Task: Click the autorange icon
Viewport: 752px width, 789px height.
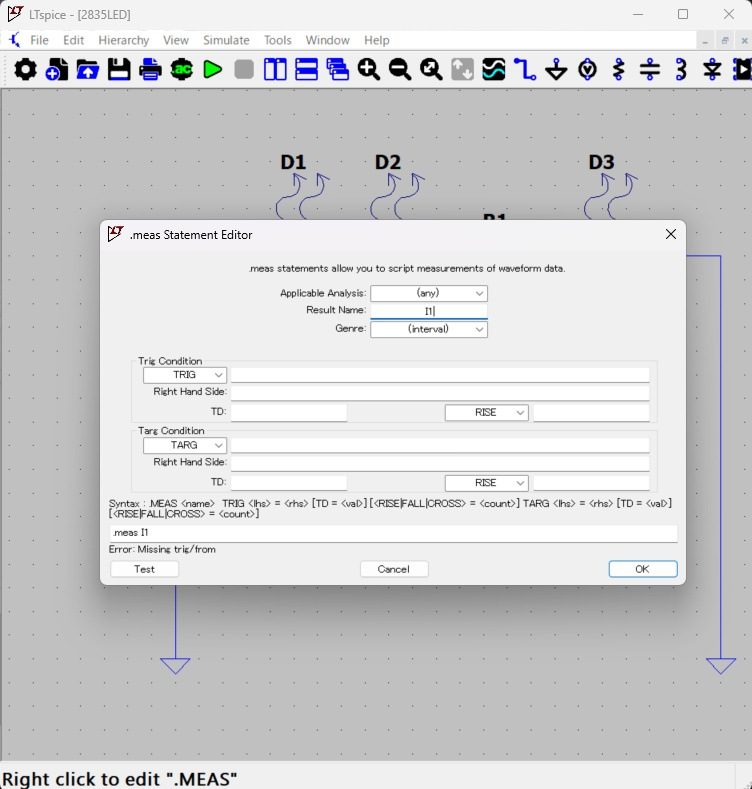Action: click(462, 69)
